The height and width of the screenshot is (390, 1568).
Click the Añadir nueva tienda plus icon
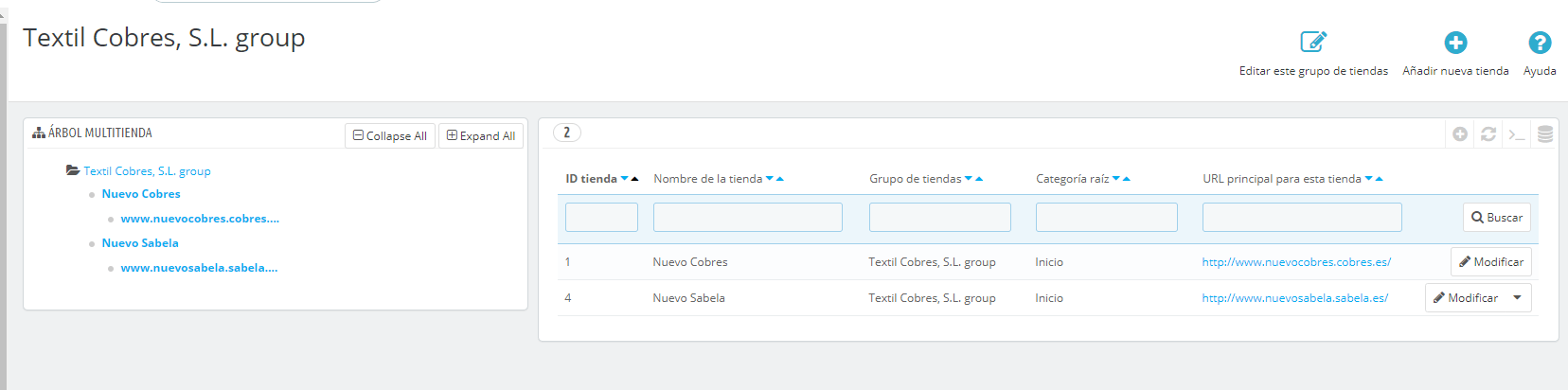1455,43
